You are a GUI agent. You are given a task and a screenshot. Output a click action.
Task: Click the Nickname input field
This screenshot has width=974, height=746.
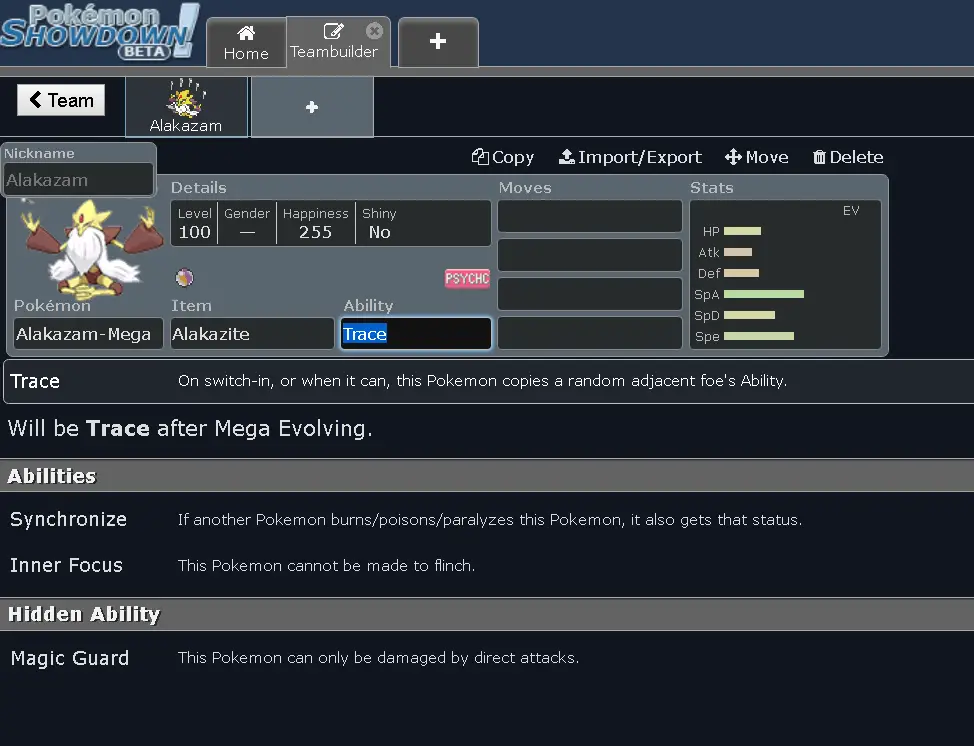click(x=78, y=180)
